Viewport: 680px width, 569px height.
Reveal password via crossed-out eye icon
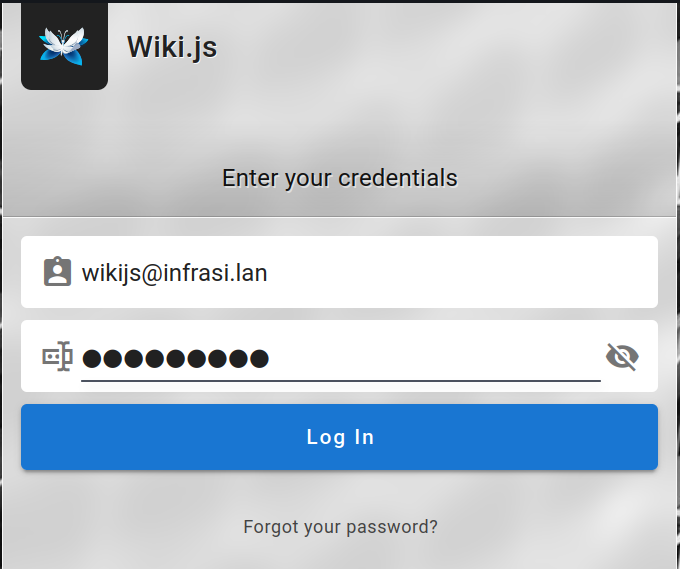[622, 357]
